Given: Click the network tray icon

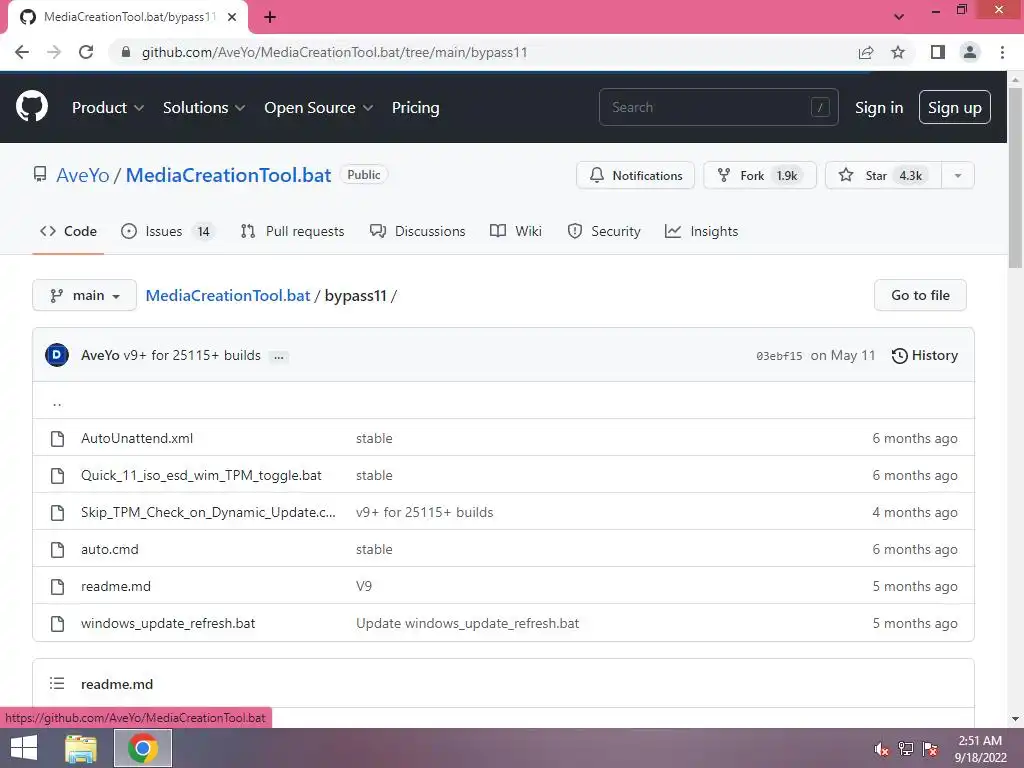Looking at the screenshot, I should [906, 749].
